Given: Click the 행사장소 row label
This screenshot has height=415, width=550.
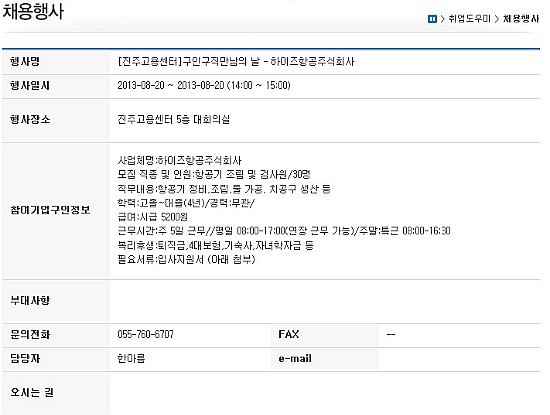Looking at the screenshot, I should tap(30, 120).
